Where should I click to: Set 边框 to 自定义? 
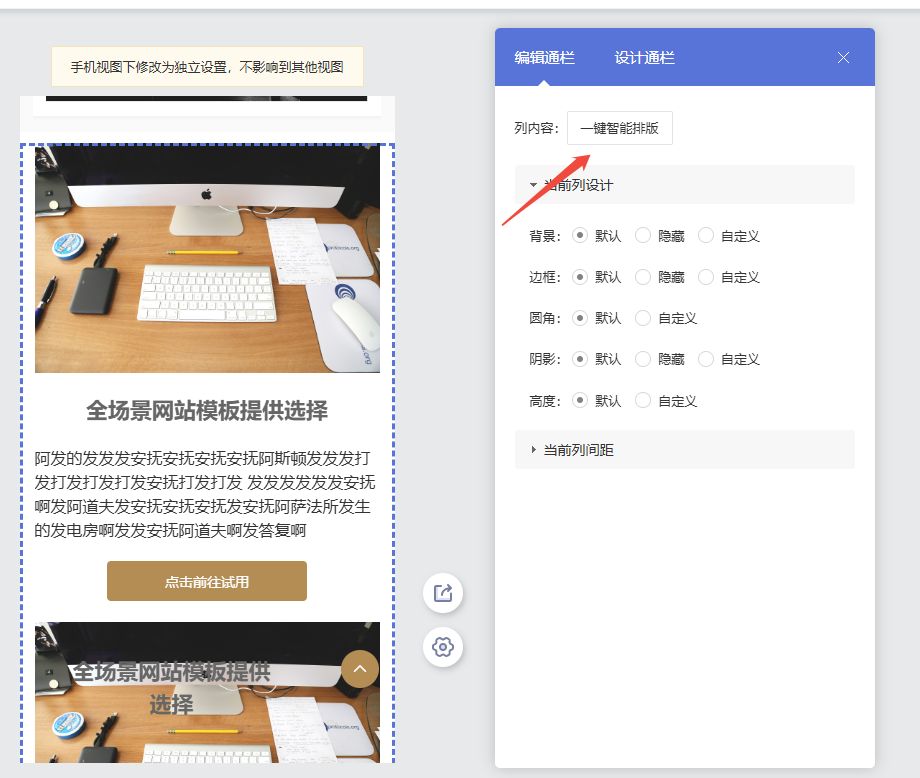pos(706,277)
